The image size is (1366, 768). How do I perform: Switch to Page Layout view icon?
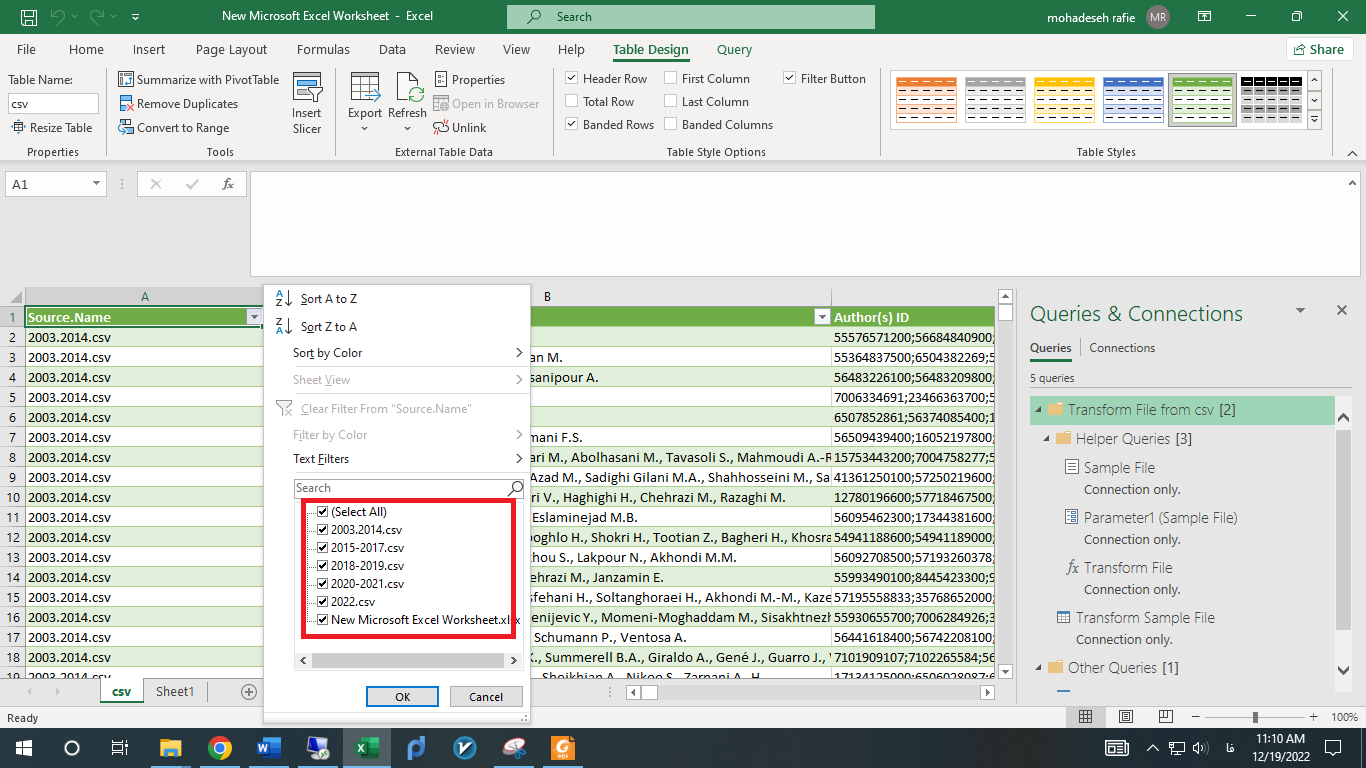click(x=1125, y=717)
